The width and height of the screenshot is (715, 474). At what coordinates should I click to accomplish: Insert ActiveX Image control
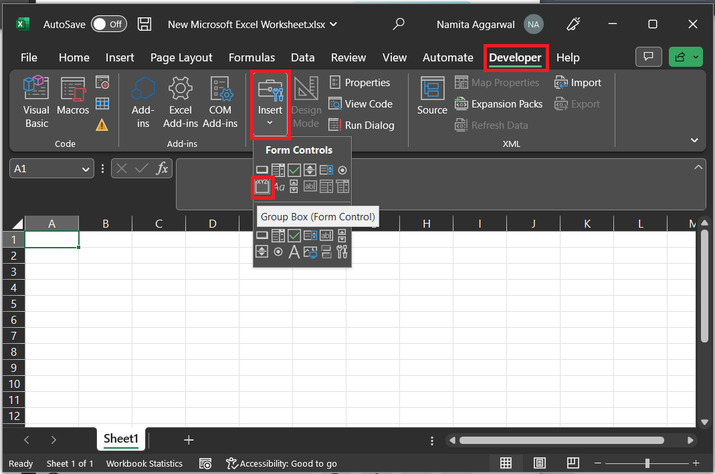(x=310, y=252)
